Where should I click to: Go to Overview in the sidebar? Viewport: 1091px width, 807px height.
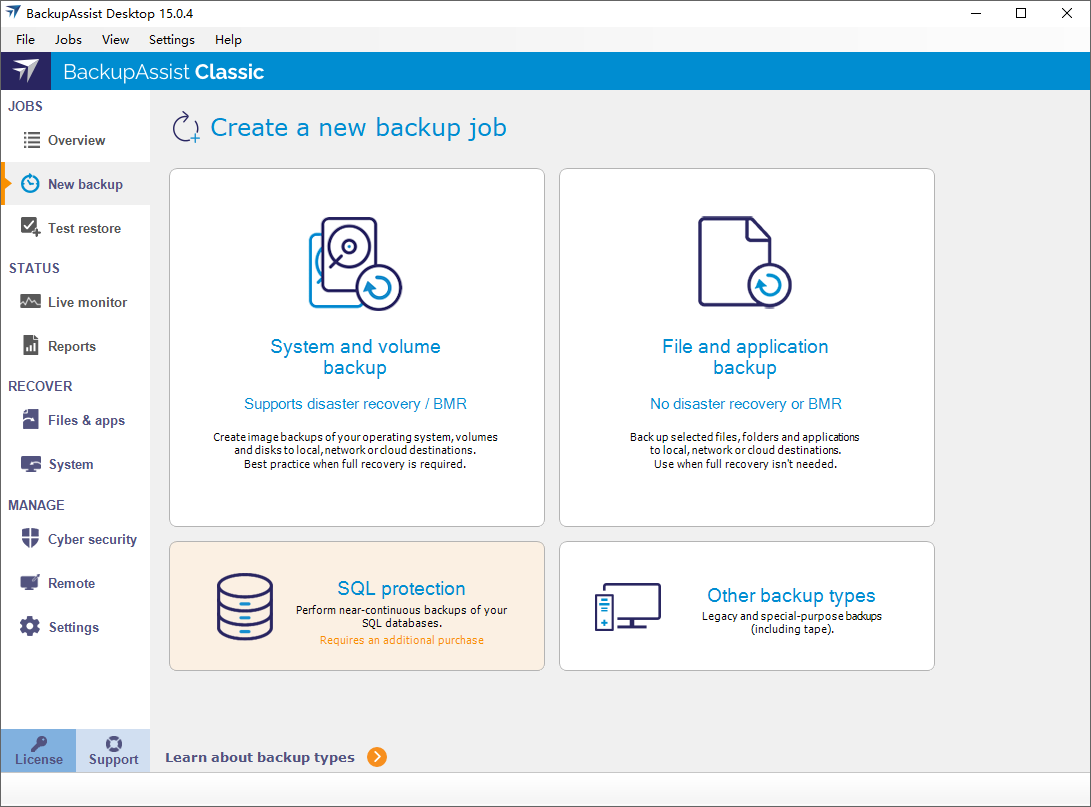77,140
